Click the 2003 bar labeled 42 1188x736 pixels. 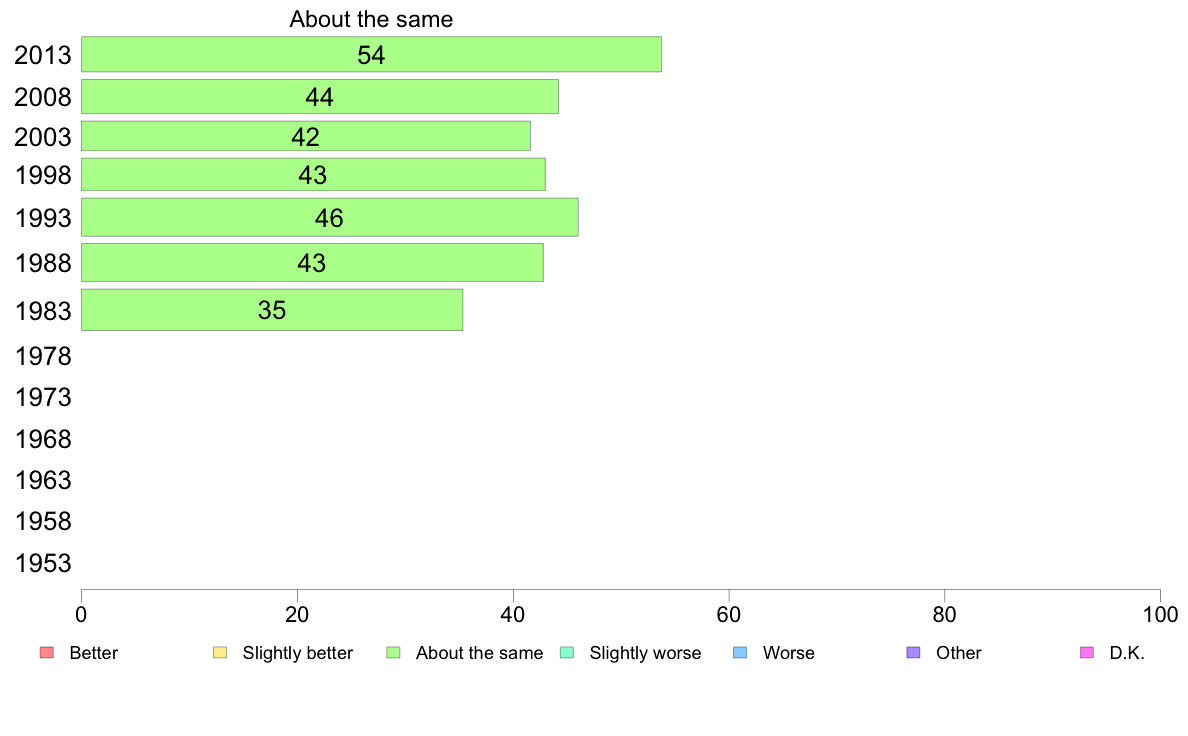[305, 136]
